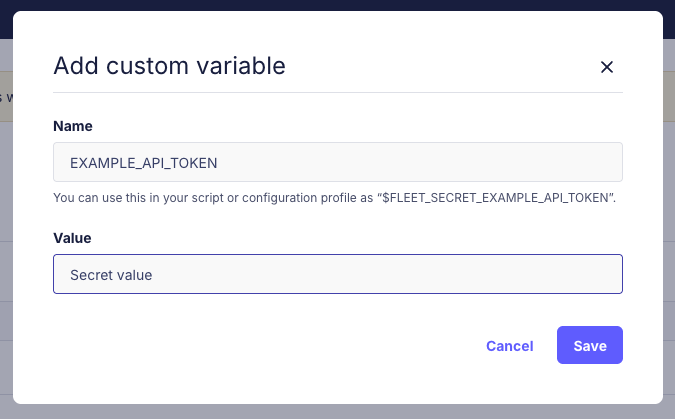This screenshot has width=675, height=419.
Task: Click the dimmed backdrop left of modal
Action: tap(5, 250)
